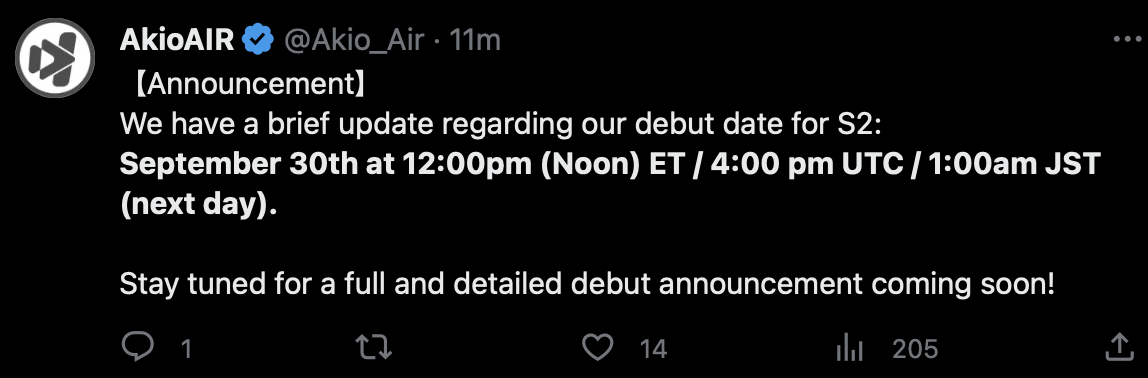
Task: Click the 11m timestamp
Action: click(x=476, y=40)
